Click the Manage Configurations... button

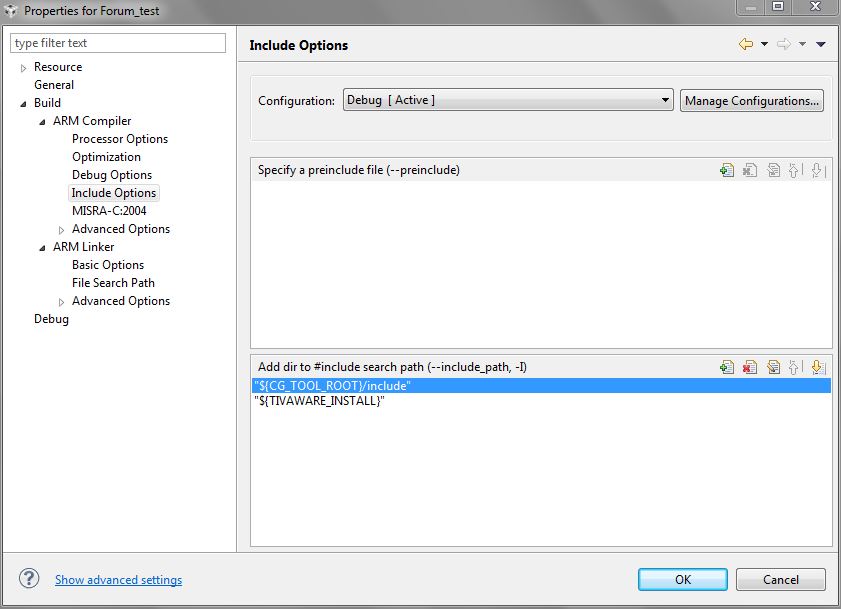point(751,100)
